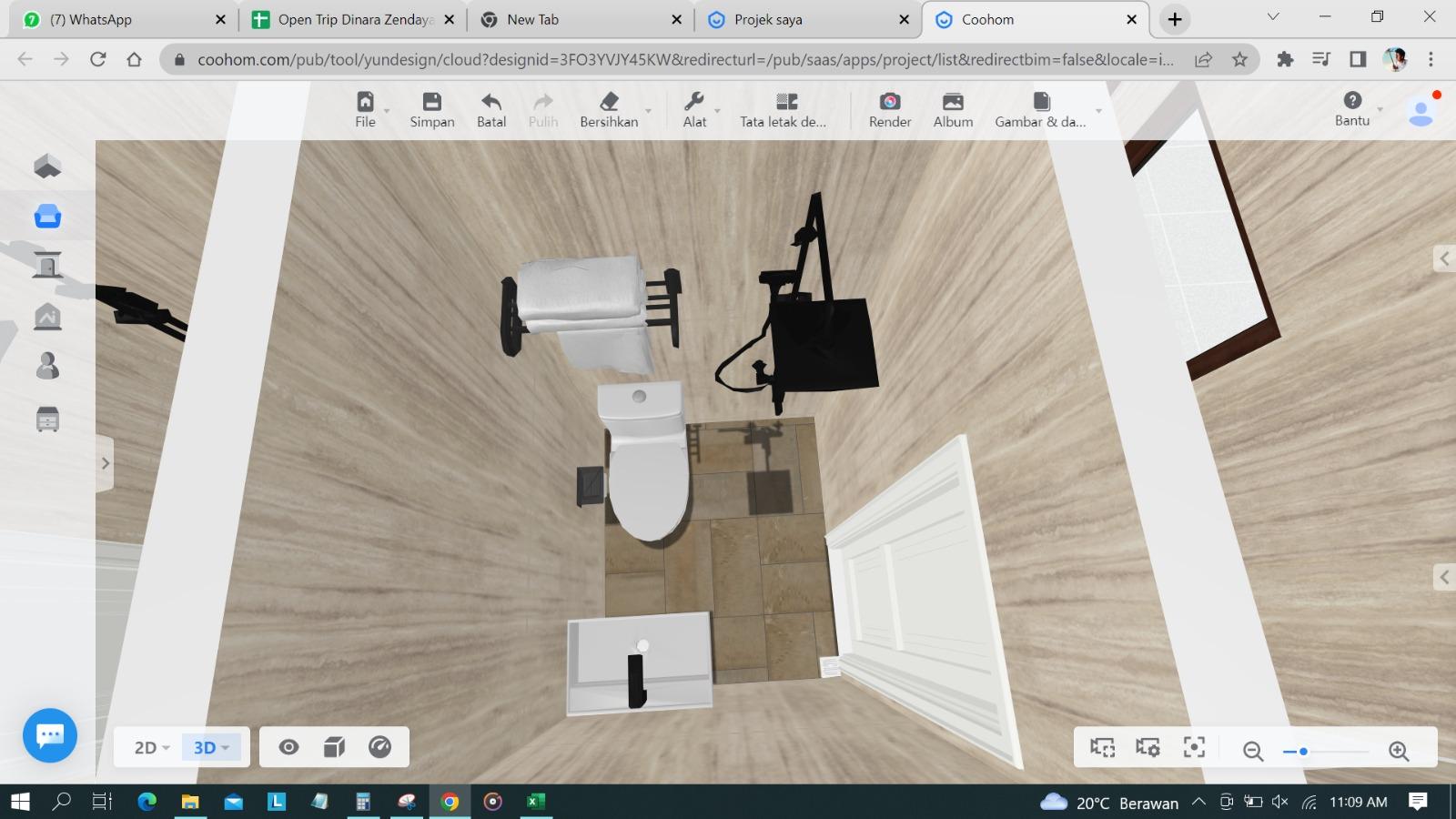The height and width of the screenshot is (819, 1456).
Task: Save the design with Simpan
Action: 432,110
